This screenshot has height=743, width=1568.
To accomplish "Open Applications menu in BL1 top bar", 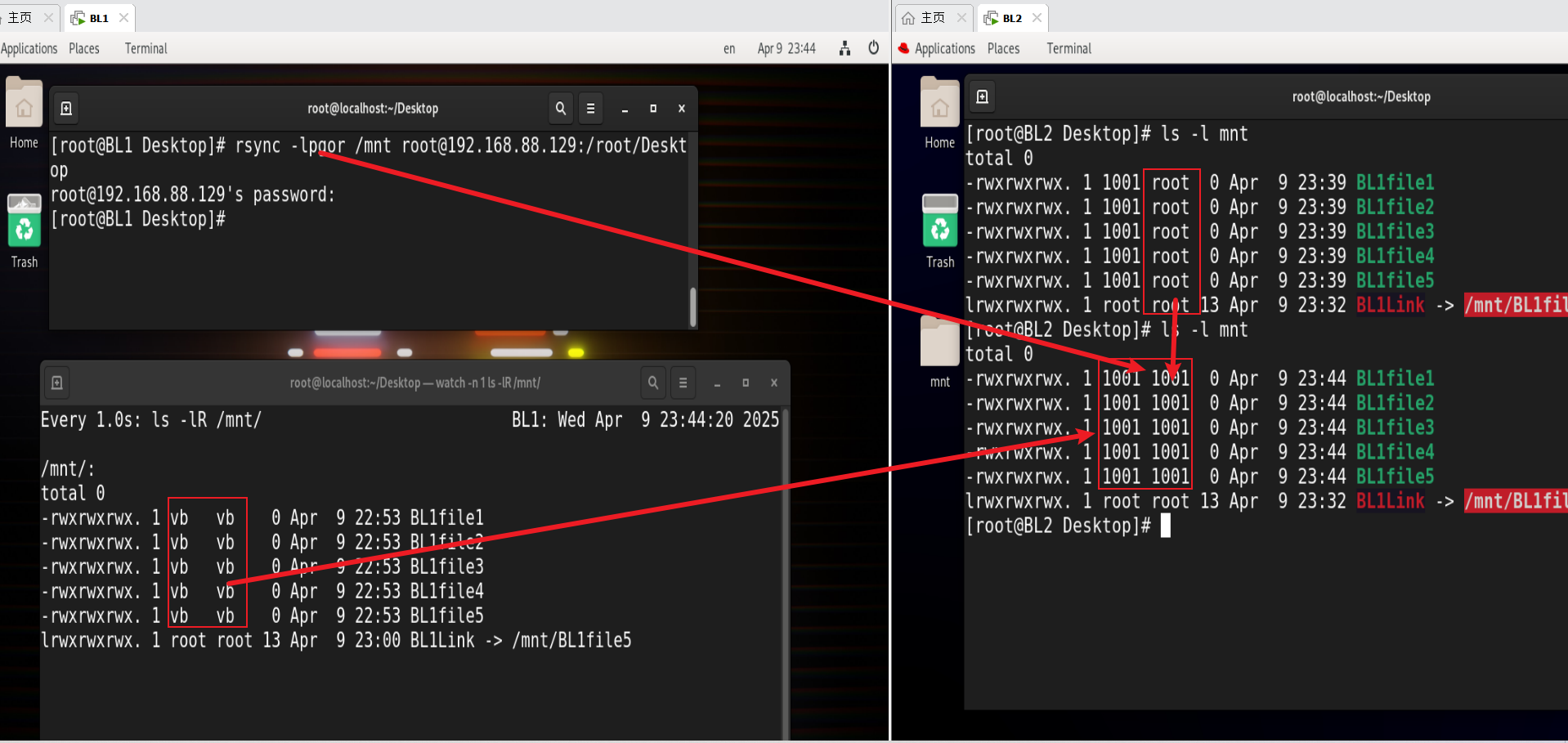I will click(29, 48).
